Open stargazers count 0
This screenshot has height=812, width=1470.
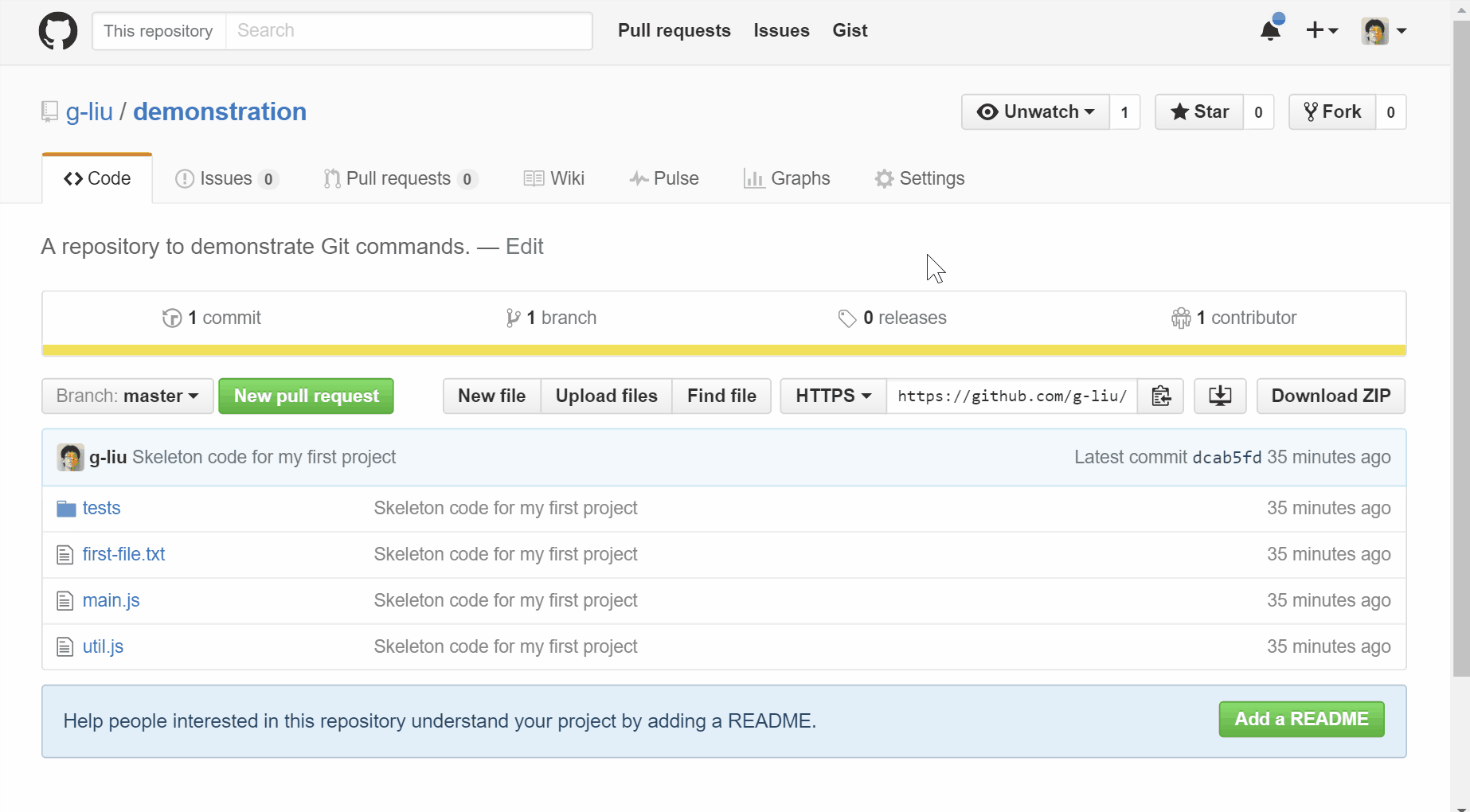1258,112
